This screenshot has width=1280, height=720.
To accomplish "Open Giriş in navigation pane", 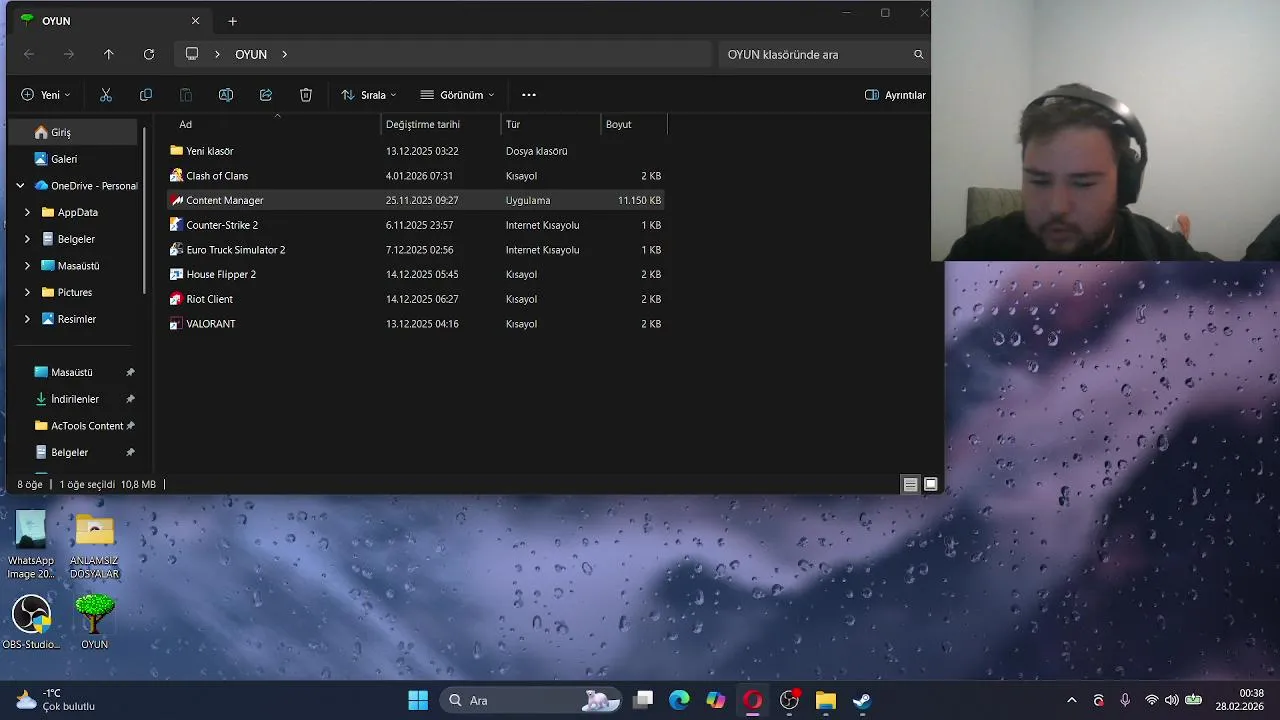I will coord(73,132).
